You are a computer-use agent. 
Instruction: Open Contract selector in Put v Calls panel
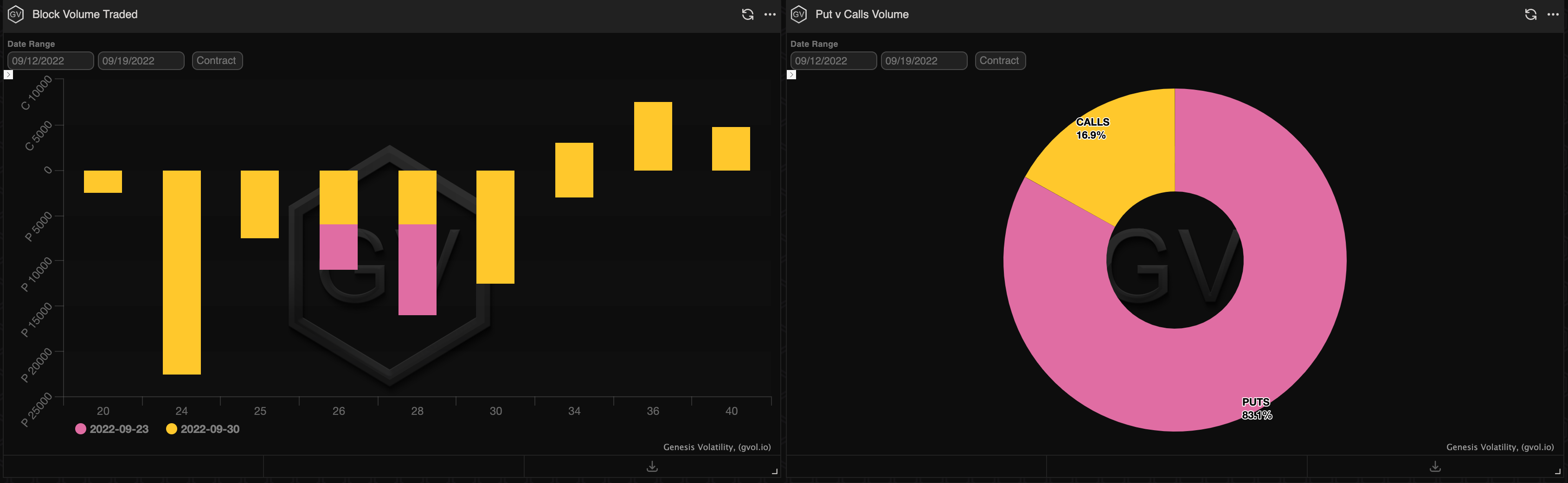[x=1000, y=61]
